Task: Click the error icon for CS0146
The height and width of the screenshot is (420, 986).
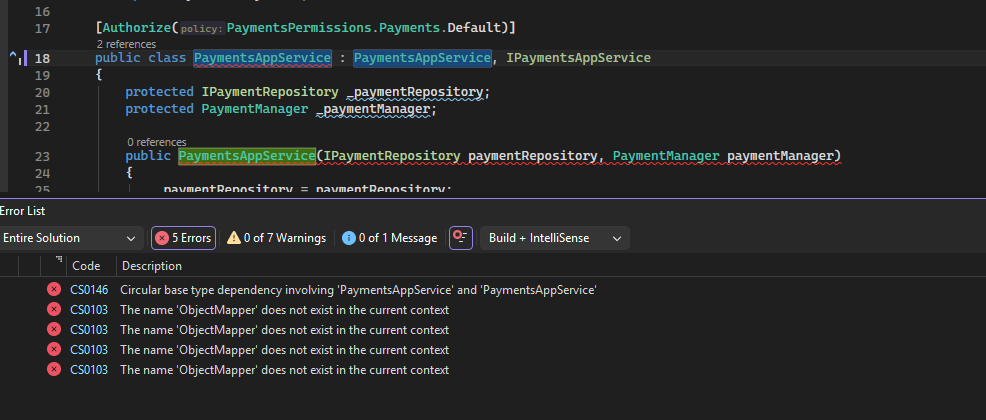Action: [54, 290]
